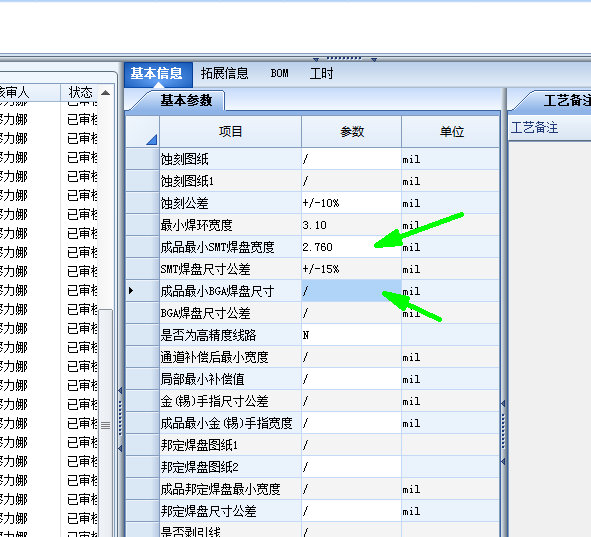
Task: Select the 邦定焊盘尺寸公差 row label
Action: point(208,511)
